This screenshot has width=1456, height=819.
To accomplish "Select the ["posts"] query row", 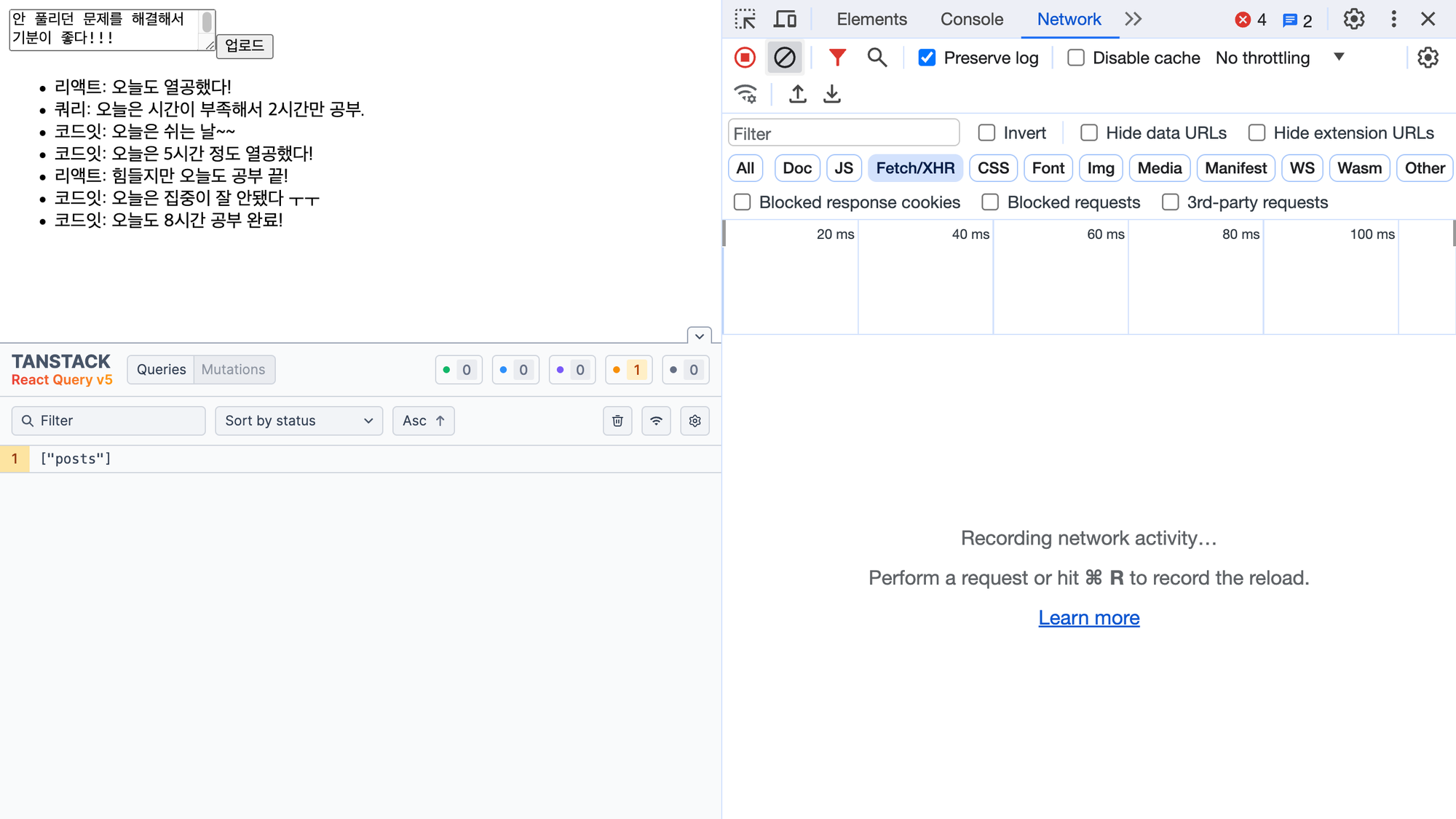I will (360, 459).
